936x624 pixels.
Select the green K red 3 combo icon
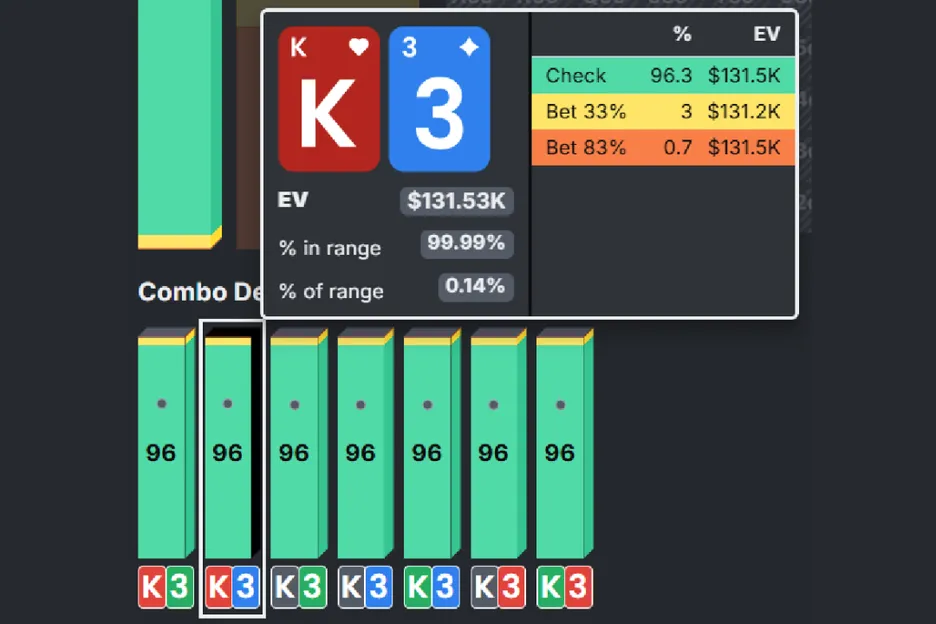[x=564, y=587]
